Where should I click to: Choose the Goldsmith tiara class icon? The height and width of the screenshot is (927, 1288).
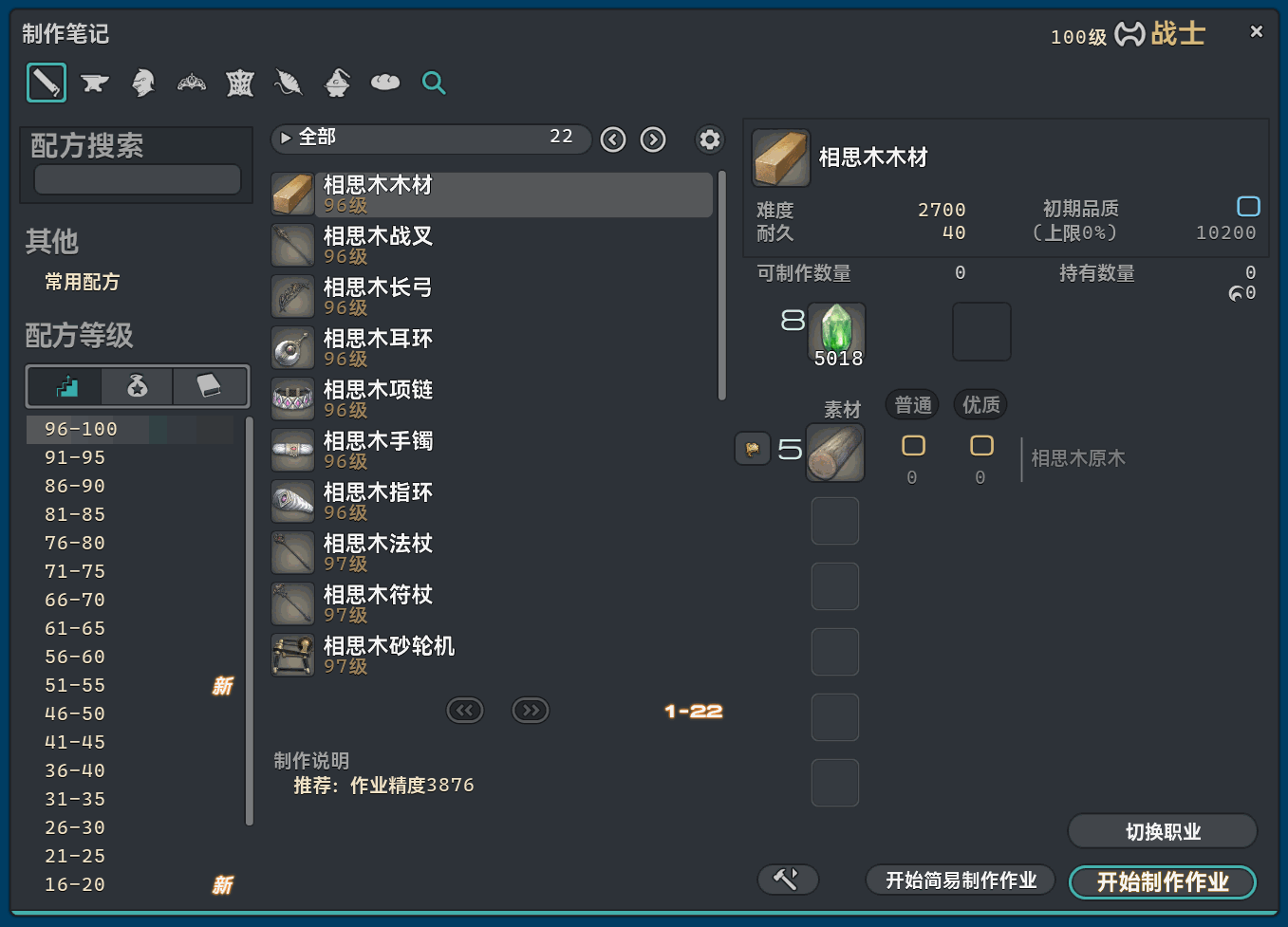(x=192, y=83)
